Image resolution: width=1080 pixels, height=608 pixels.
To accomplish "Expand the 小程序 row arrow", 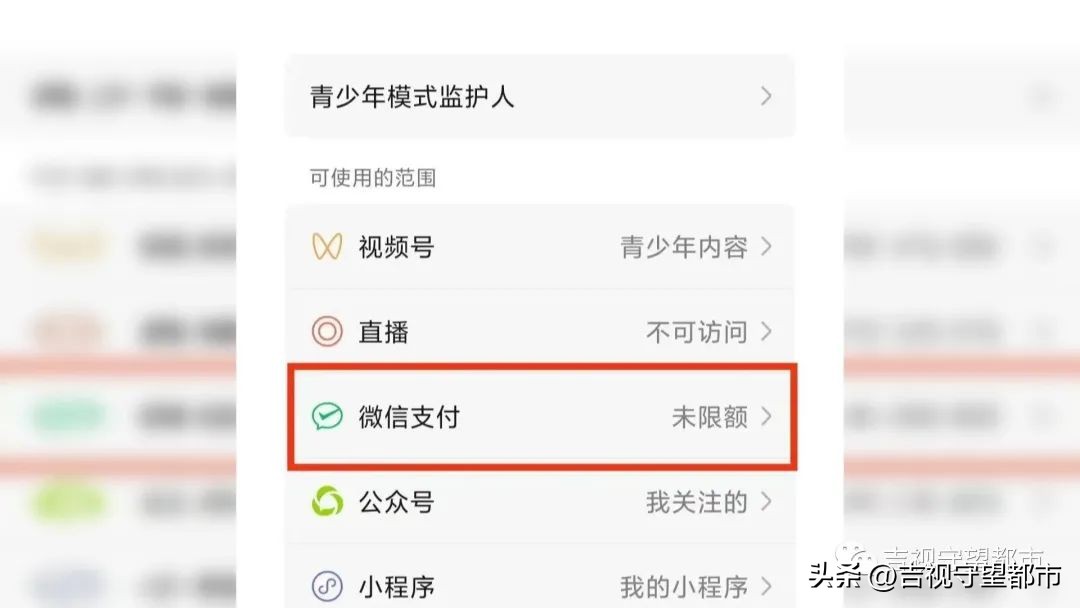I will [766, 585].
